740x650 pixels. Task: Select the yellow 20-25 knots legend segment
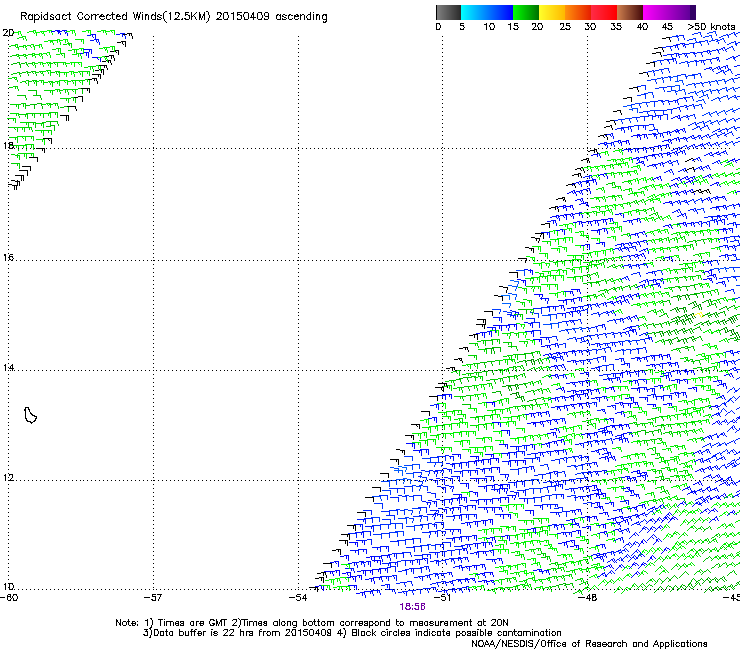(552, 12)
